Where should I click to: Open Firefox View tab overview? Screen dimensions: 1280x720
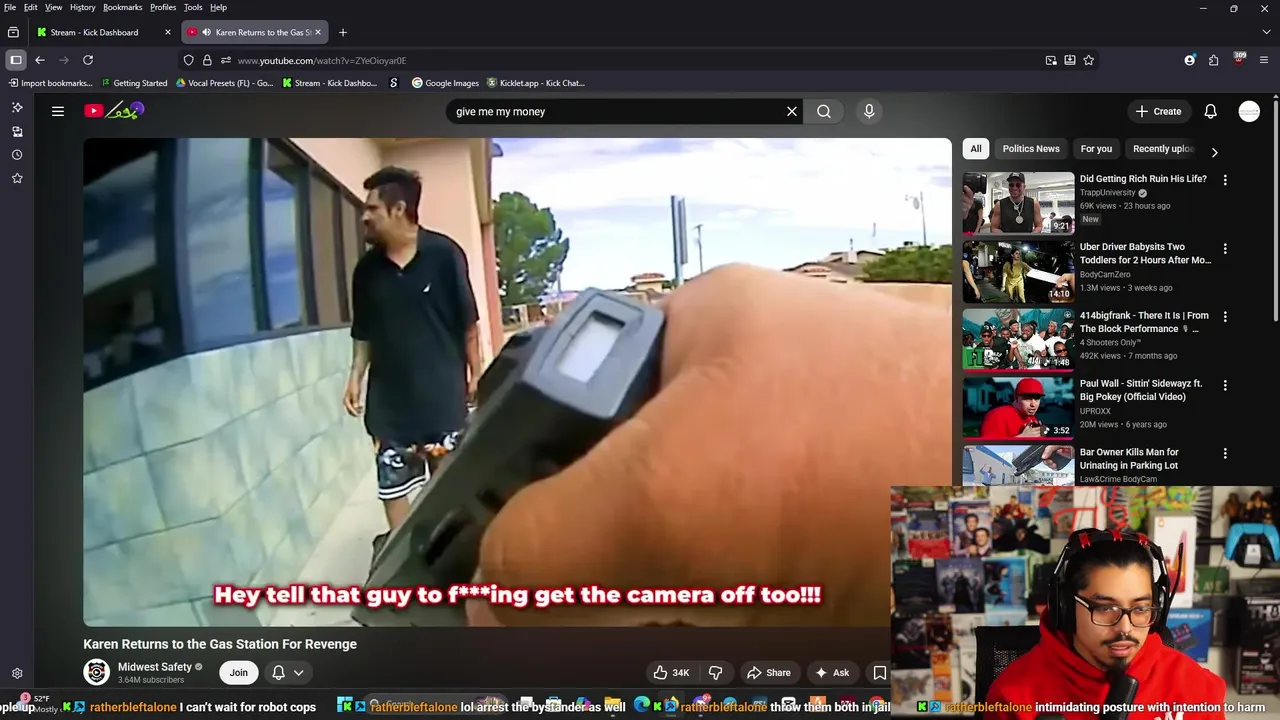tap(13, 32)
